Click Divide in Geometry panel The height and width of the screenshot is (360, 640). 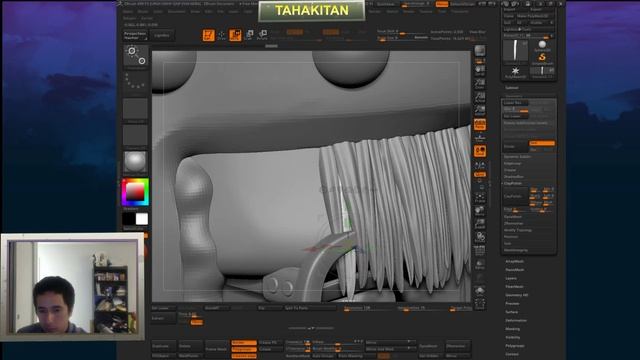(x=515, y=146)
